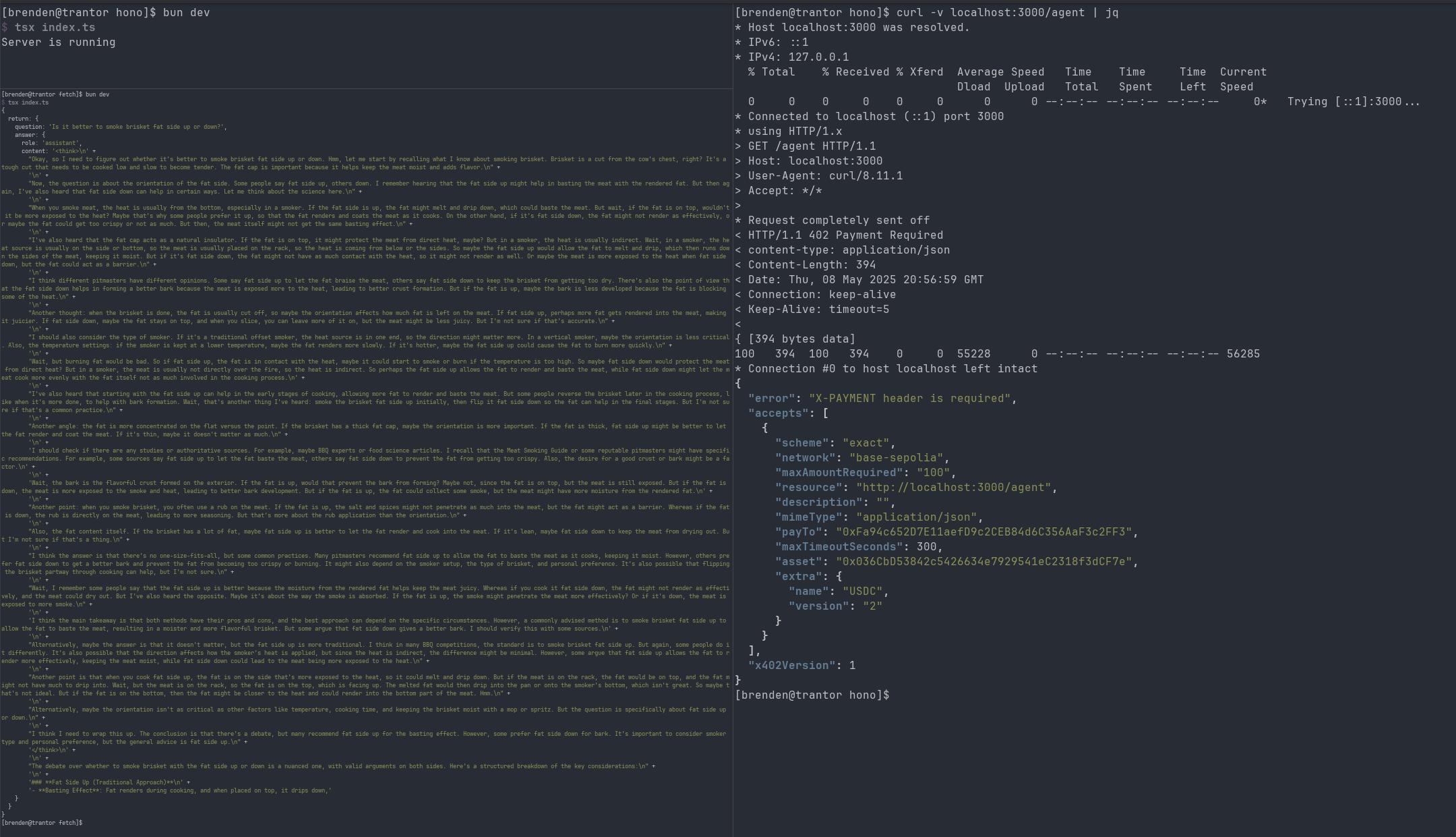Screen dimensions: 1456x837
Task: Click the 'Fat Side Up (Traditional Approach)' heading line
Action: (x=108, y=782)
